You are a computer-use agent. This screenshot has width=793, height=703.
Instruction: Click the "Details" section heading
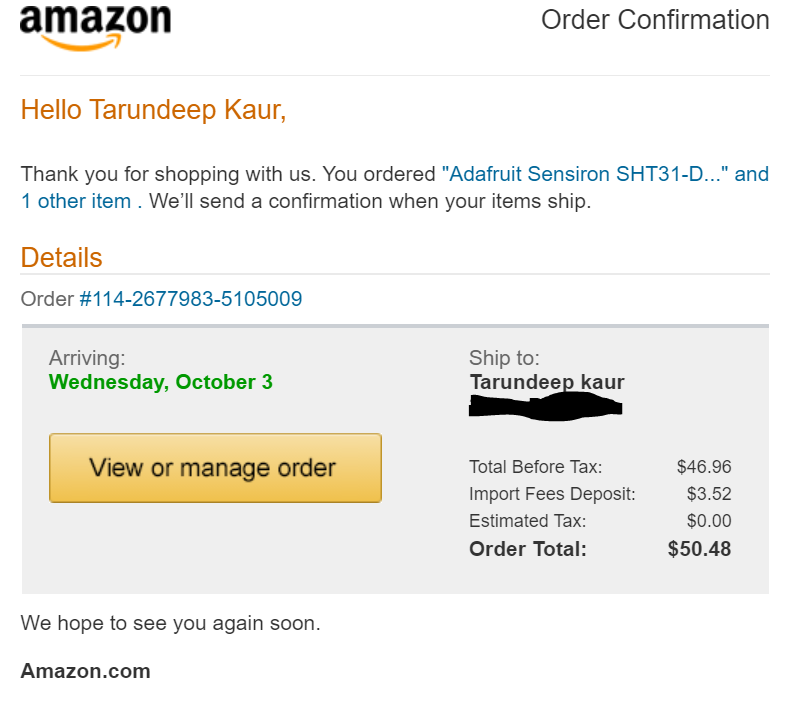point(61,257)
